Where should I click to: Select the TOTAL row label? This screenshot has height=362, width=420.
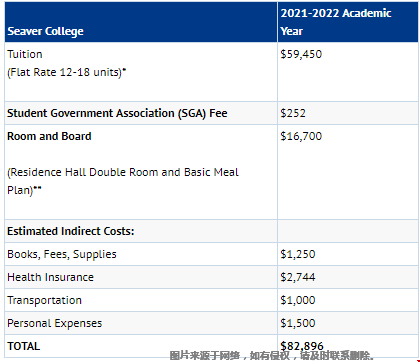click(x=23, y=346)
